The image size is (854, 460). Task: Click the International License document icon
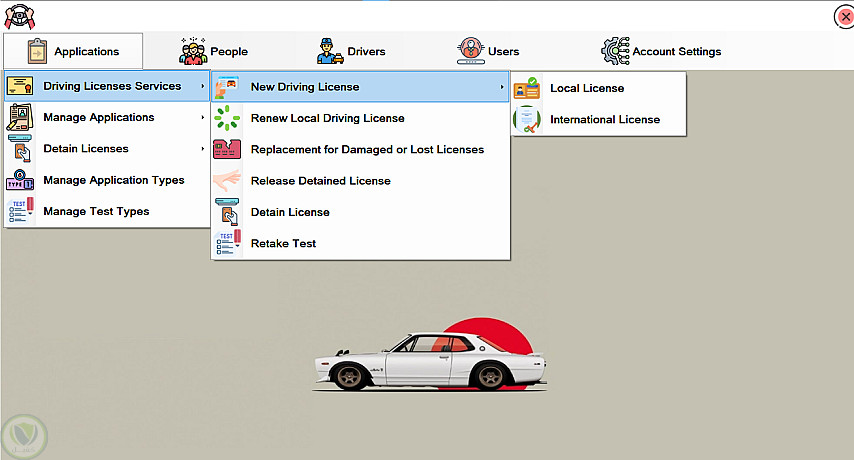coord(527,119)
